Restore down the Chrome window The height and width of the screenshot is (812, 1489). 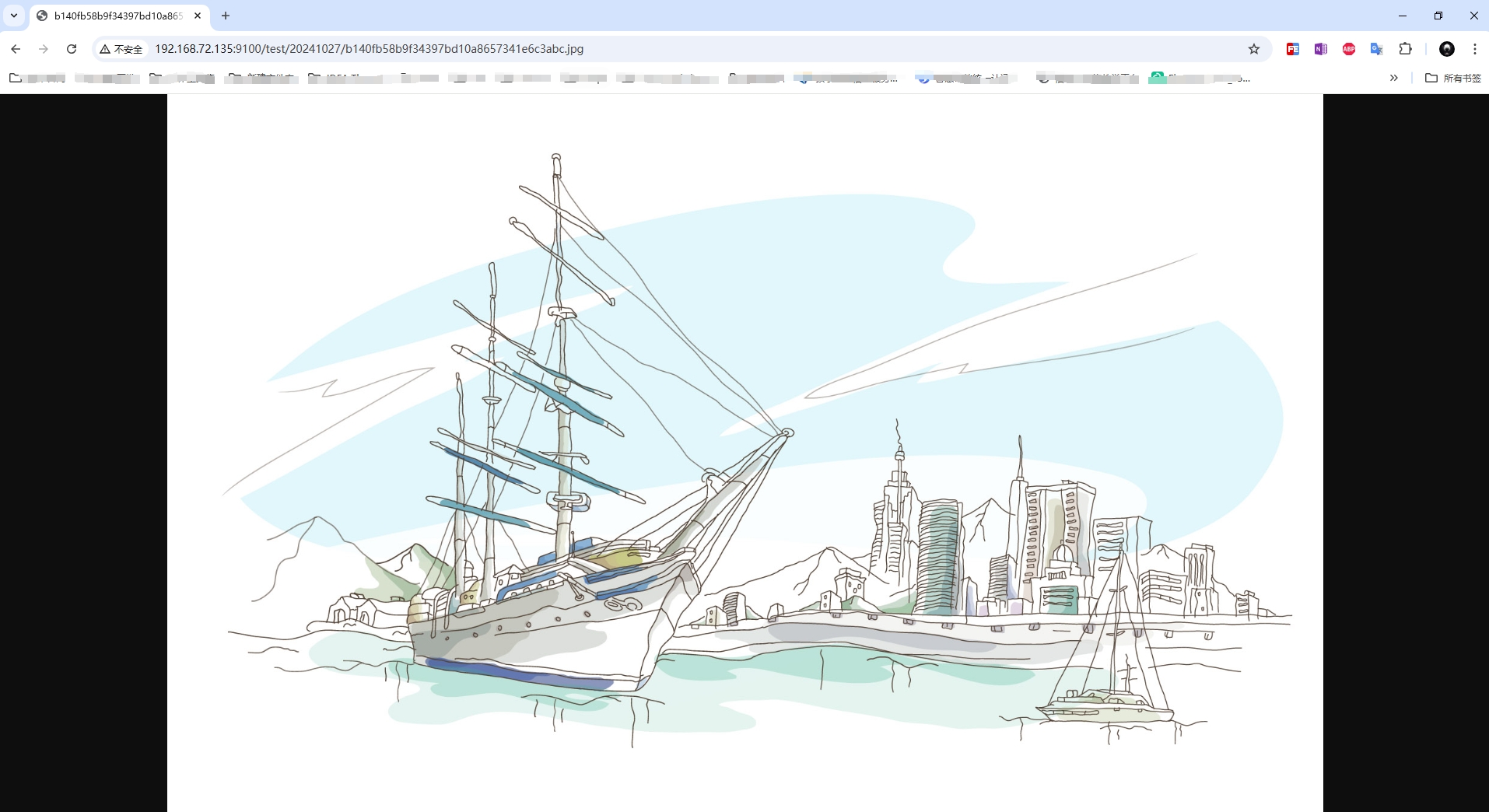pos(1438,16)
